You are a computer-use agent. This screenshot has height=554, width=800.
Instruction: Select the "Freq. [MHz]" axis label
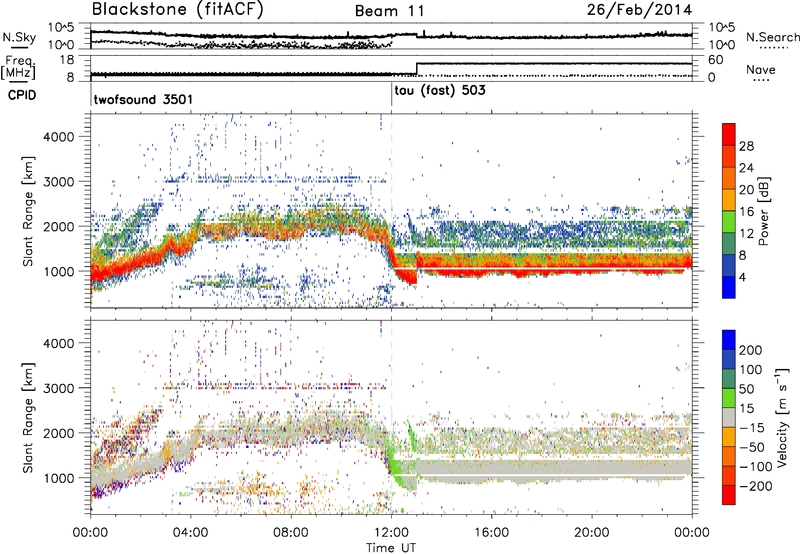(x=18, y=68)
